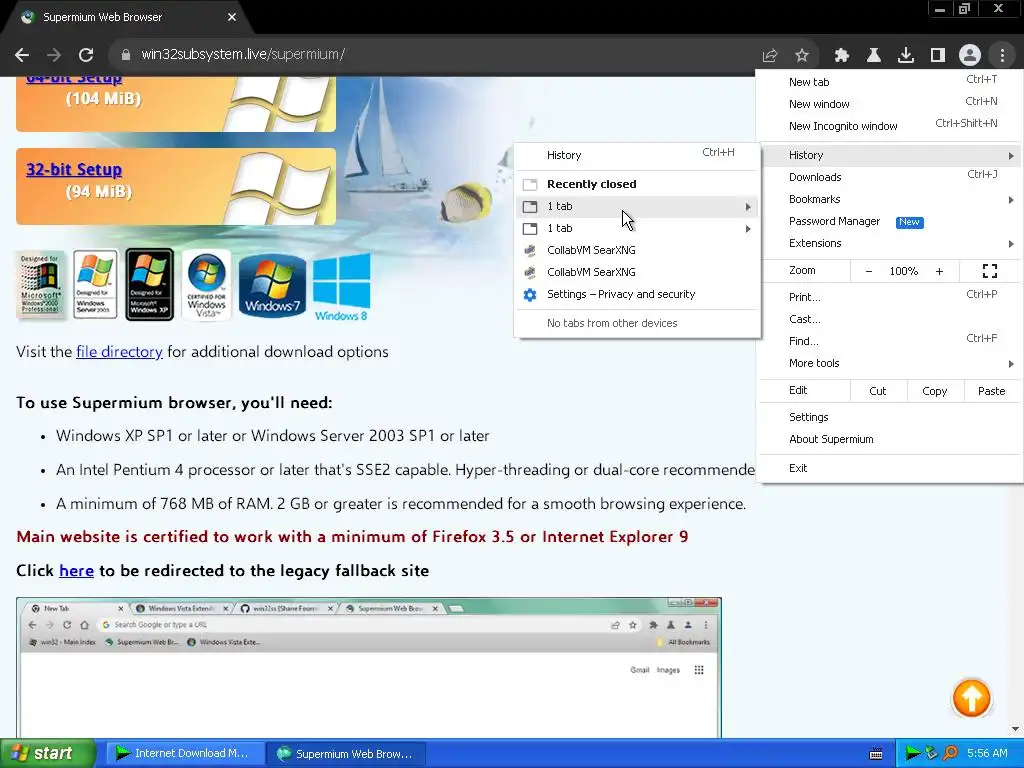
Task: Reopen Settings – Privacy and security entry
Action: click(637, 295)
